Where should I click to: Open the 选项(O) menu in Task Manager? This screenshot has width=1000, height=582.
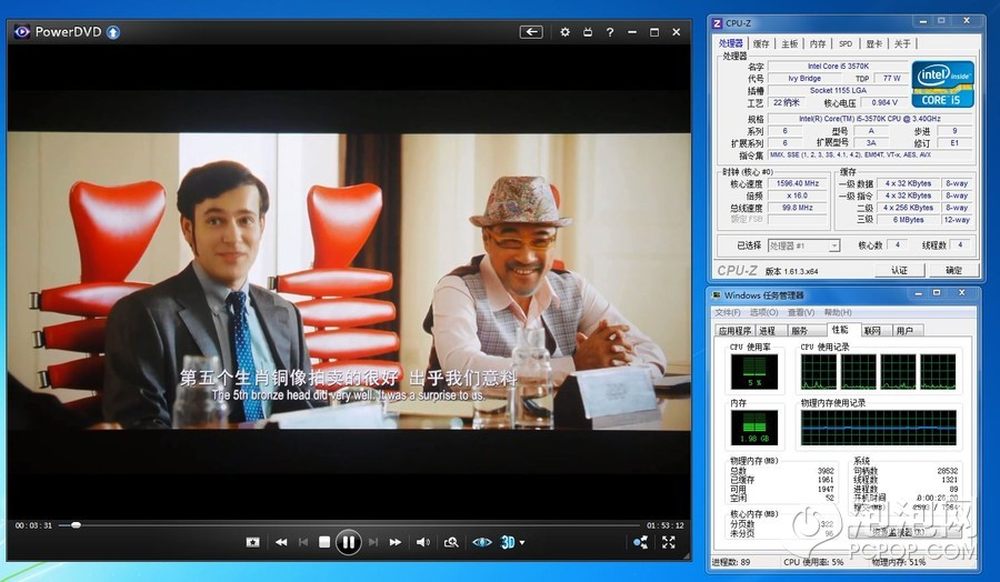tap(763, 312)
